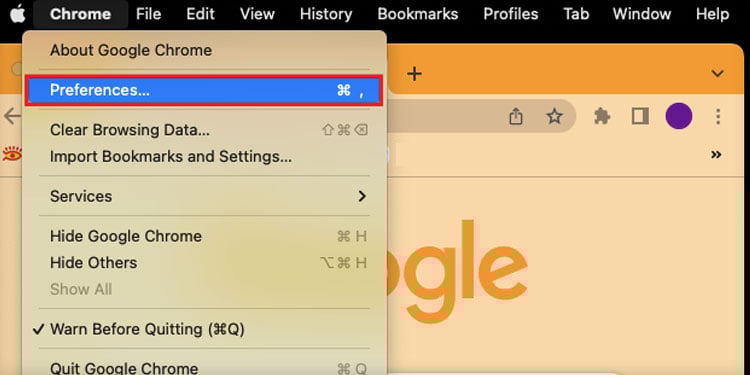Open the Profiles menu
This screenshot has height=375, width=750.
coord(511,14)
